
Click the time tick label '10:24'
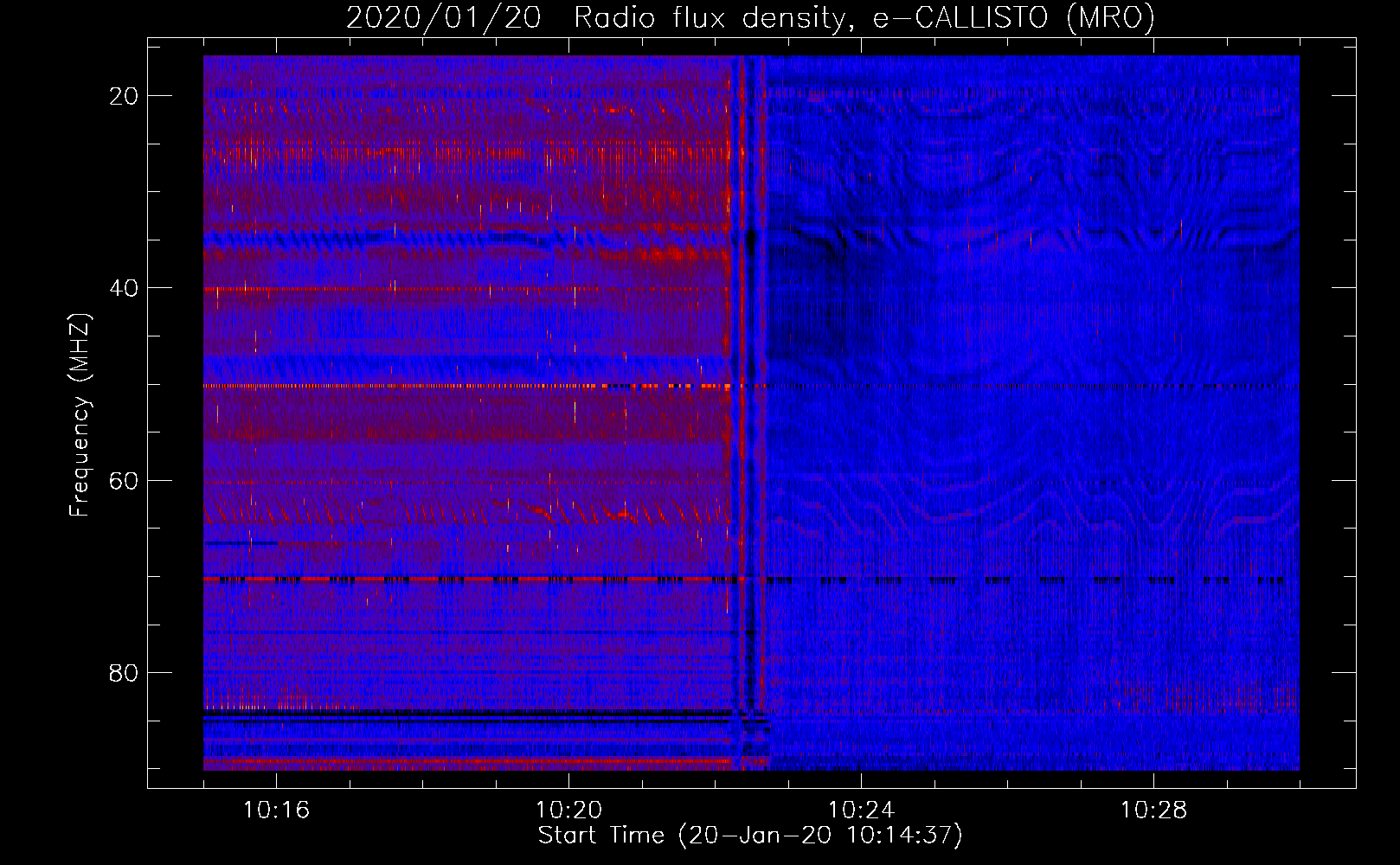861,811
